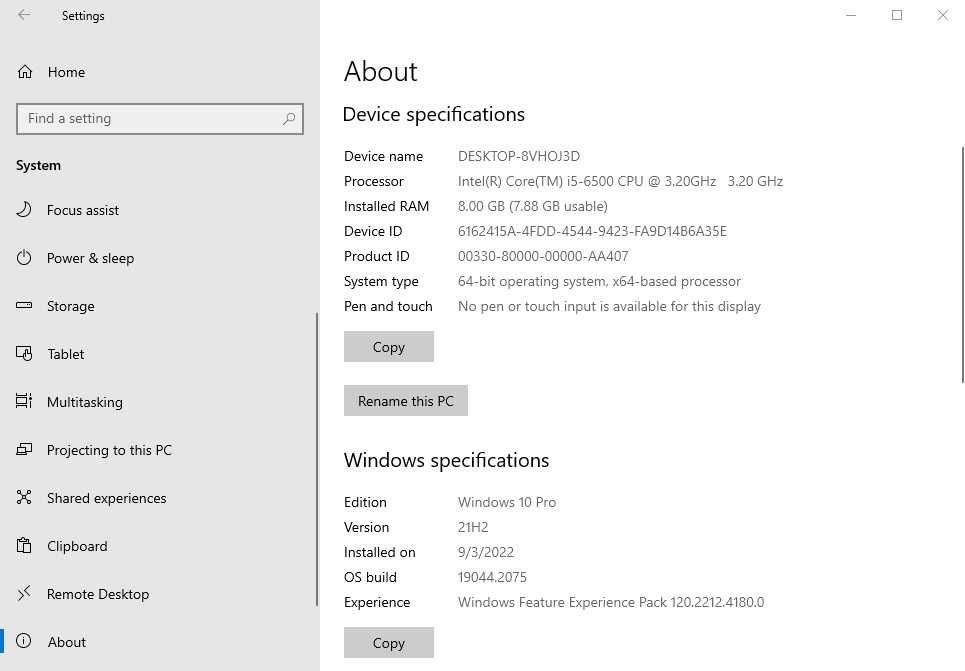Copy the Windows specifications
The height and width of the screenshot is (671, 965).
[x=389, y=643]
